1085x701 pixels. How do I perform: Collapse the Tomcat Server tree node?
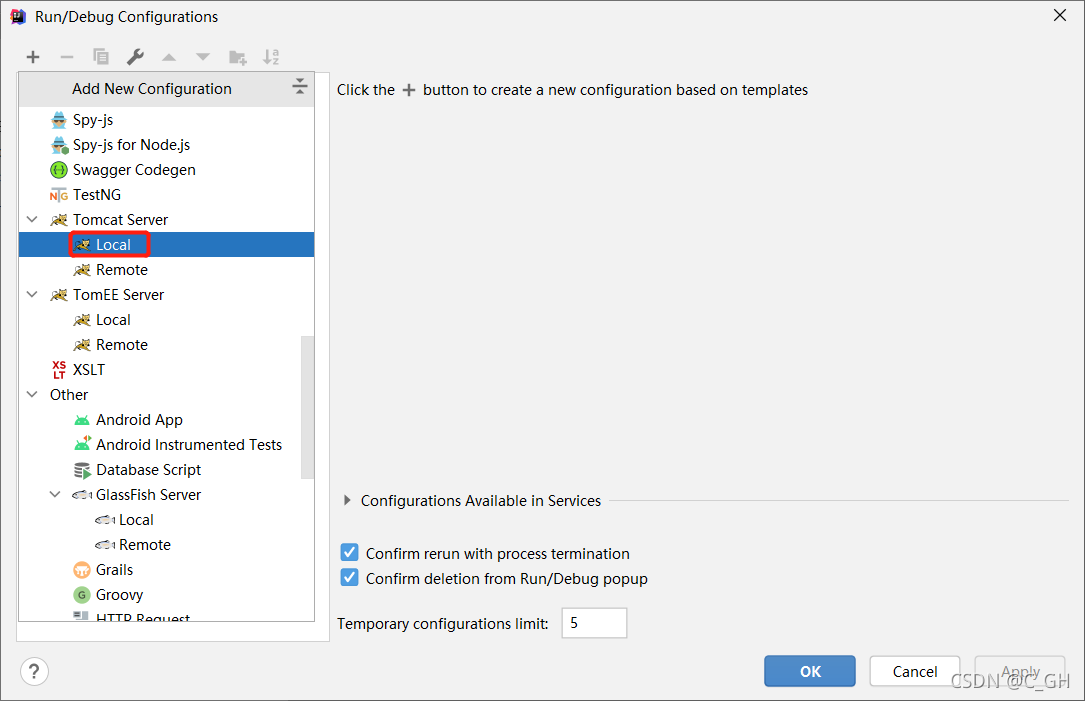[32, 219]
